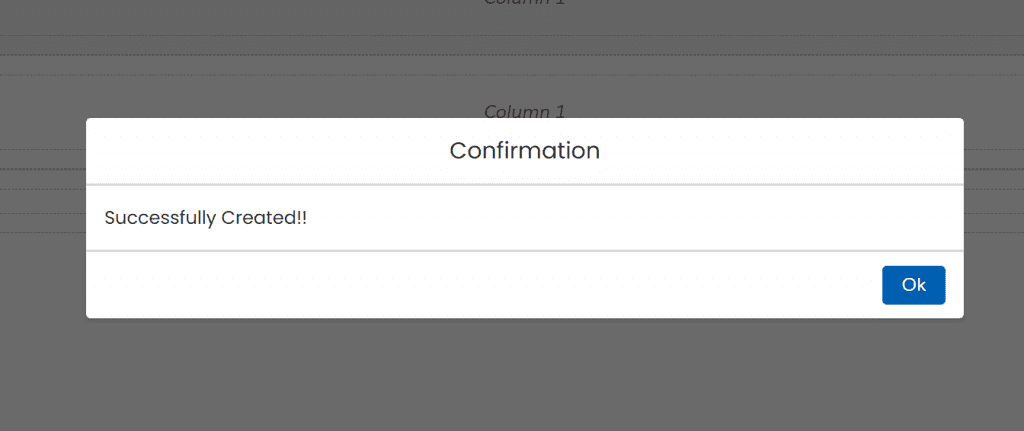Viewport: 1024px width, 431px height.
Task: Click the empty footer area left of Ok
Action: pos(480,285)
